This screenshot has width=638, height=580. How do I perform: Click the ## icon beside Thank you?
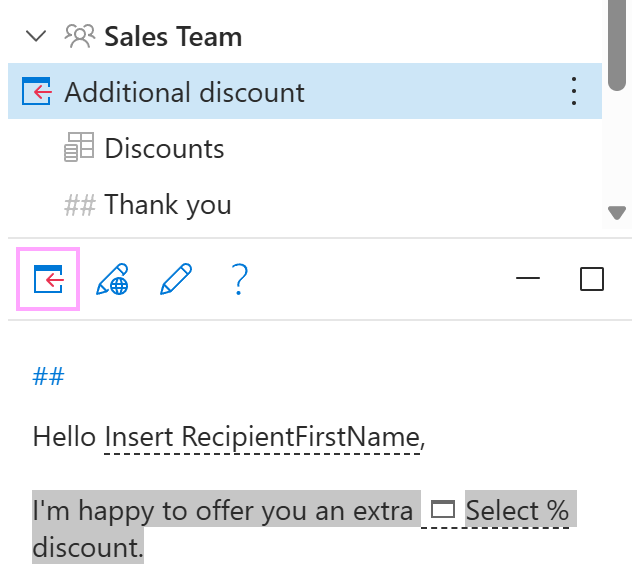click(80, 205)
